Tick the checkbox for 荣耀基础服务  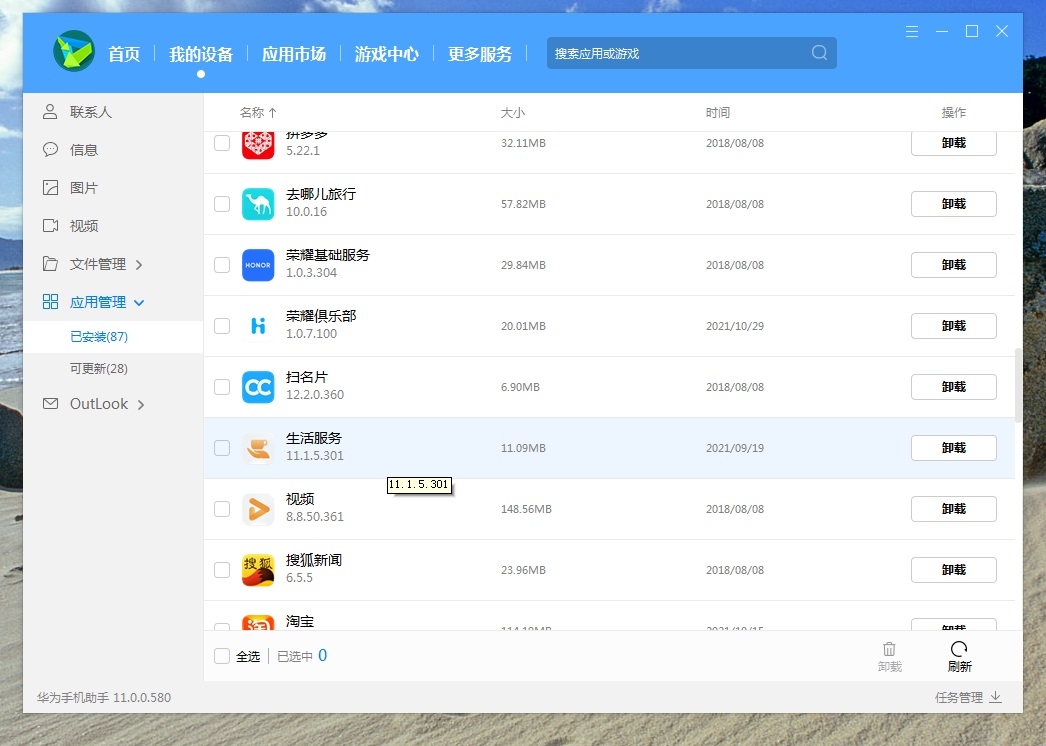[x=222, y=265]
